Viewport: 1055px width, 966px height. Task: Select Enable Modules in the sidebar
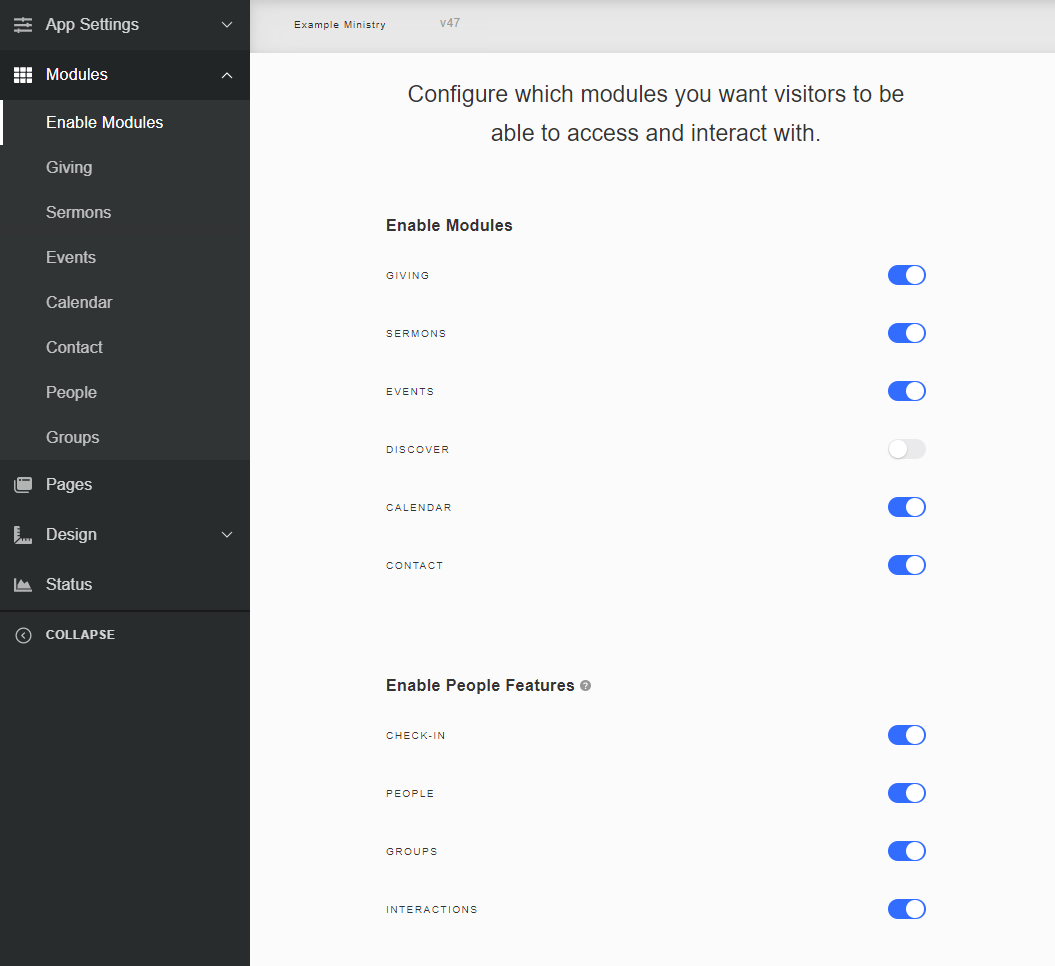click(104, 122)
